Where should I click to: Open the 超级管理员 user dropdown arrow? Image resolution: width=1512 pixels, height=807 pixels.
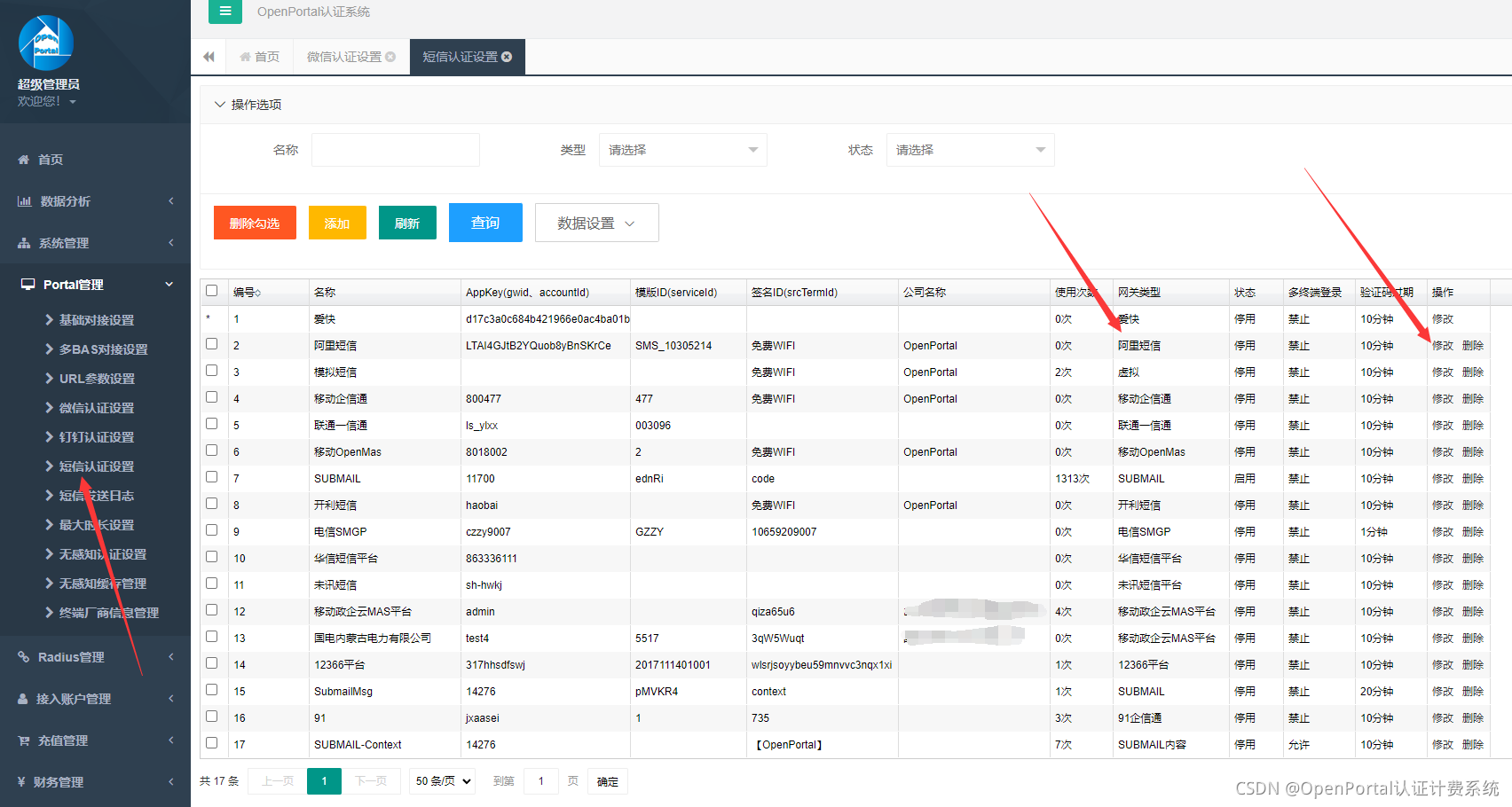(x=73, y=102)
